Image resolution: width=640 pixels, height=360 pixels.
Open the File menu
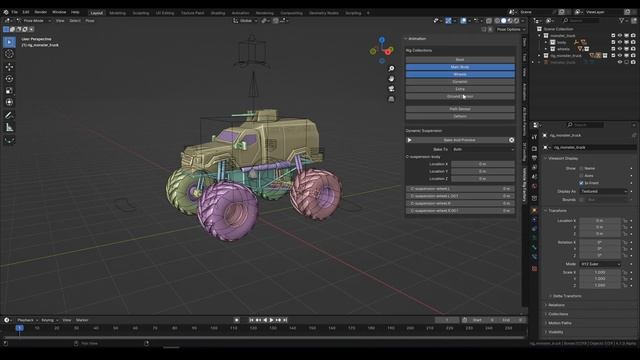coord(14,12)
